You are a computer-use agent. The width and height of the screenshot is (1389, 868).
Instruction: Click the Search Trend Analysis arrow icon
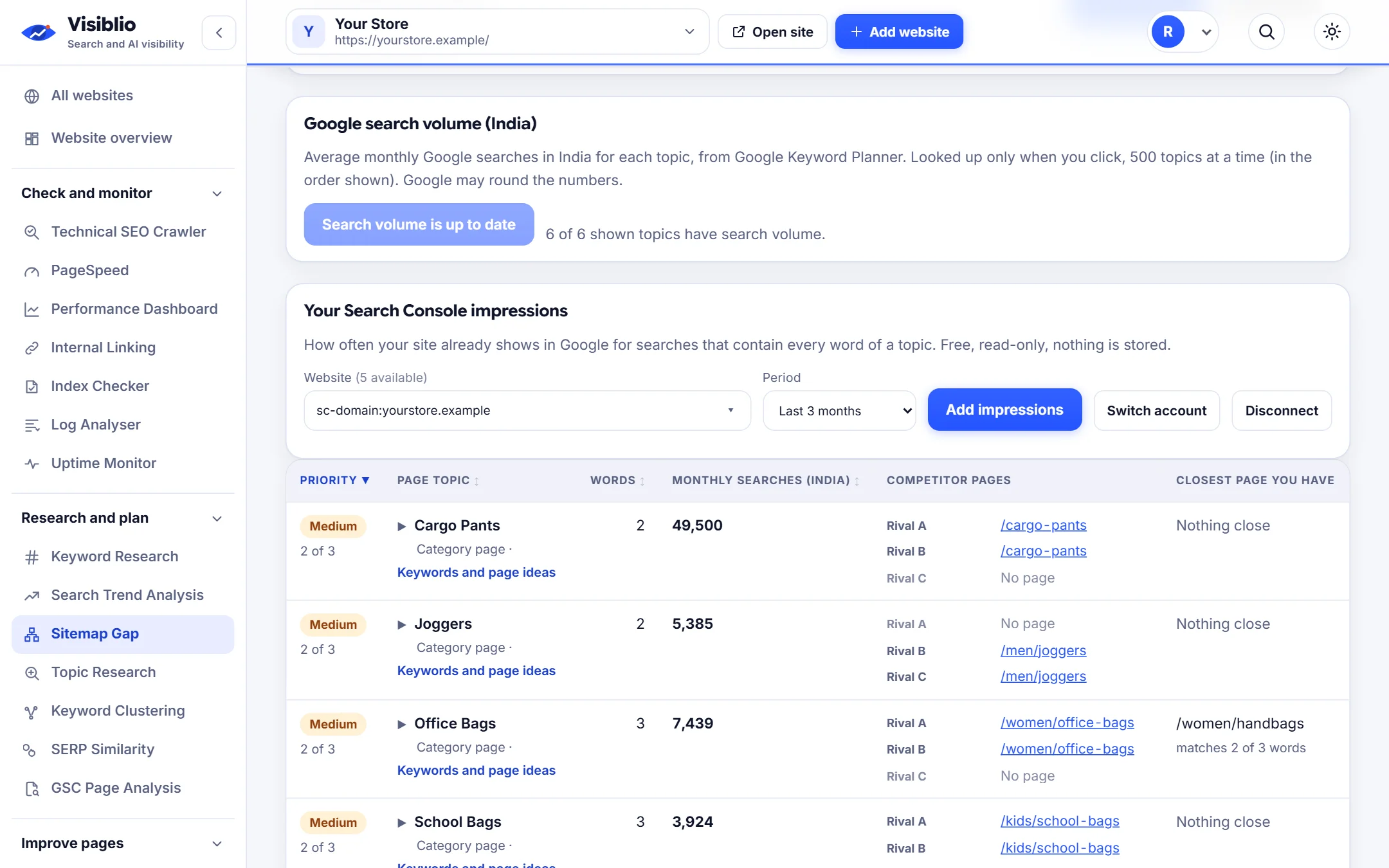pos(32,596)
